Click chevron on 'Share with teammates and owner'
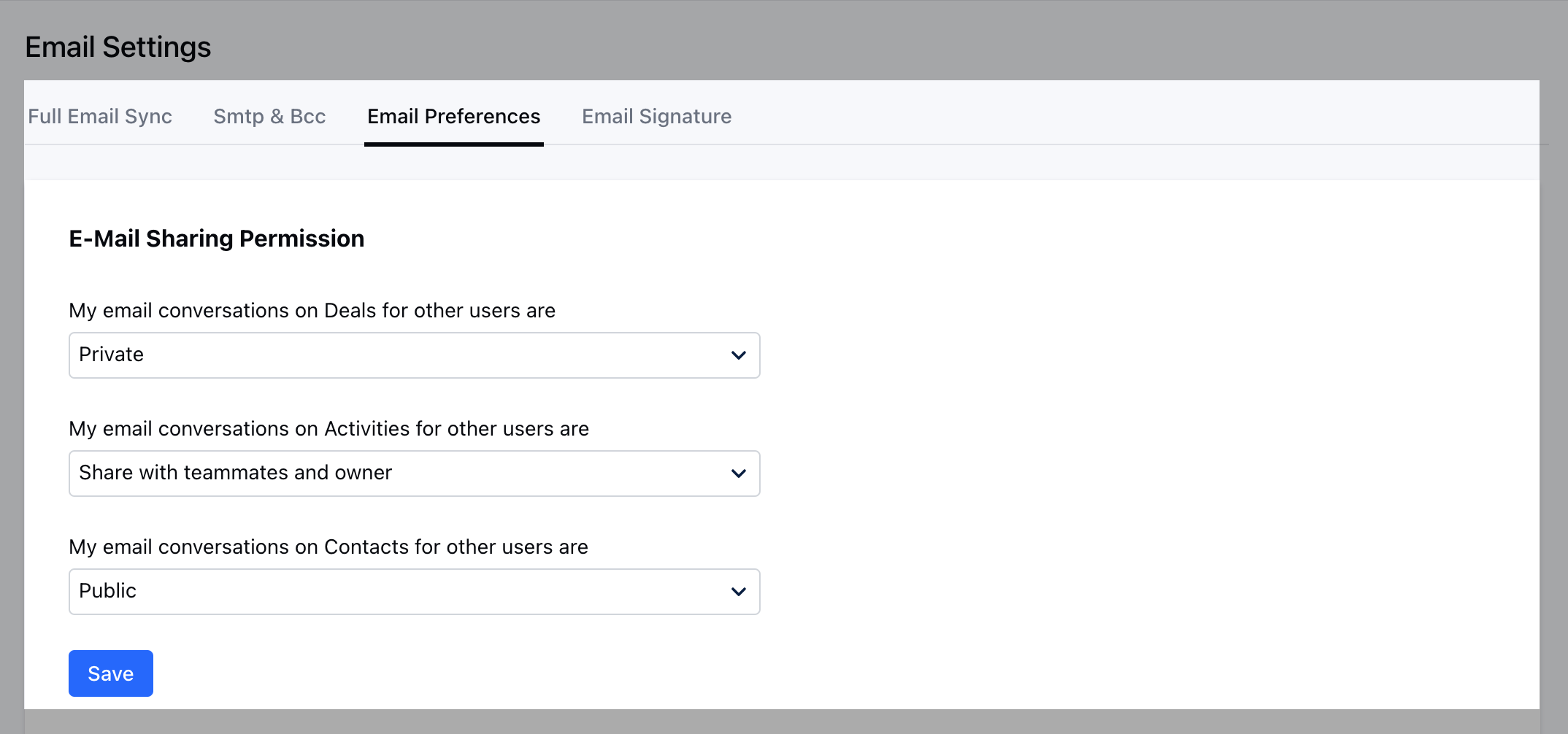Image resolution: width=1568 pixels, height=734 pixels. pyautogui.click(x=739, y=474)
